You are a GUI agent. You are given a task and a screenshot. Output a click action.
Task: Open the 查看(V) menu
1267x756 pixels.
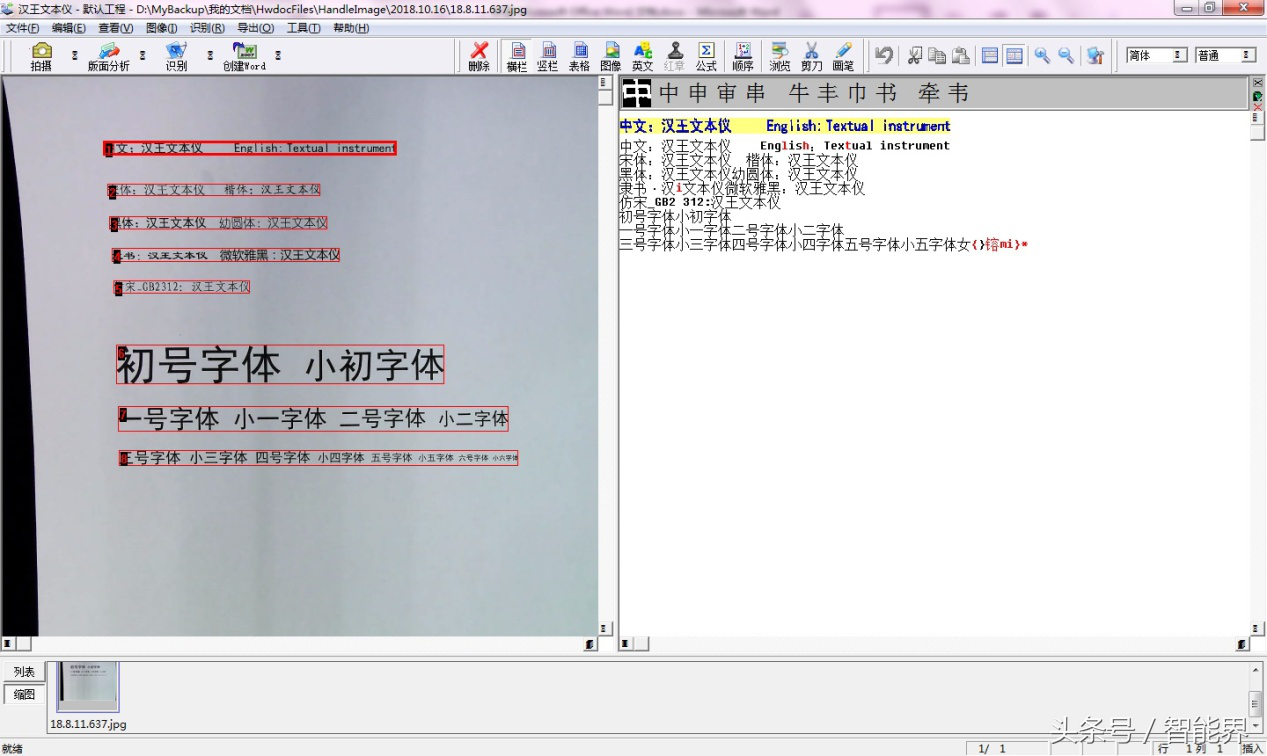tap(116, 28)
